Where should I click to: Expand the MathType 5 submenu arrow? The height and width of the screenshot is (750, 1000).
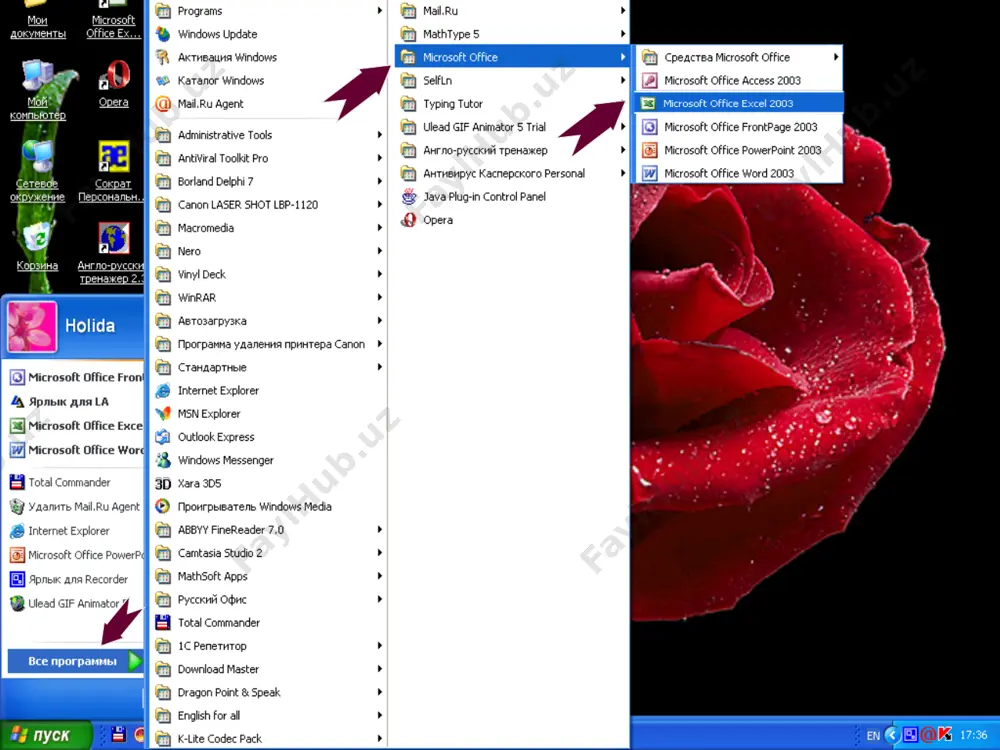click(x=622, y=34)
